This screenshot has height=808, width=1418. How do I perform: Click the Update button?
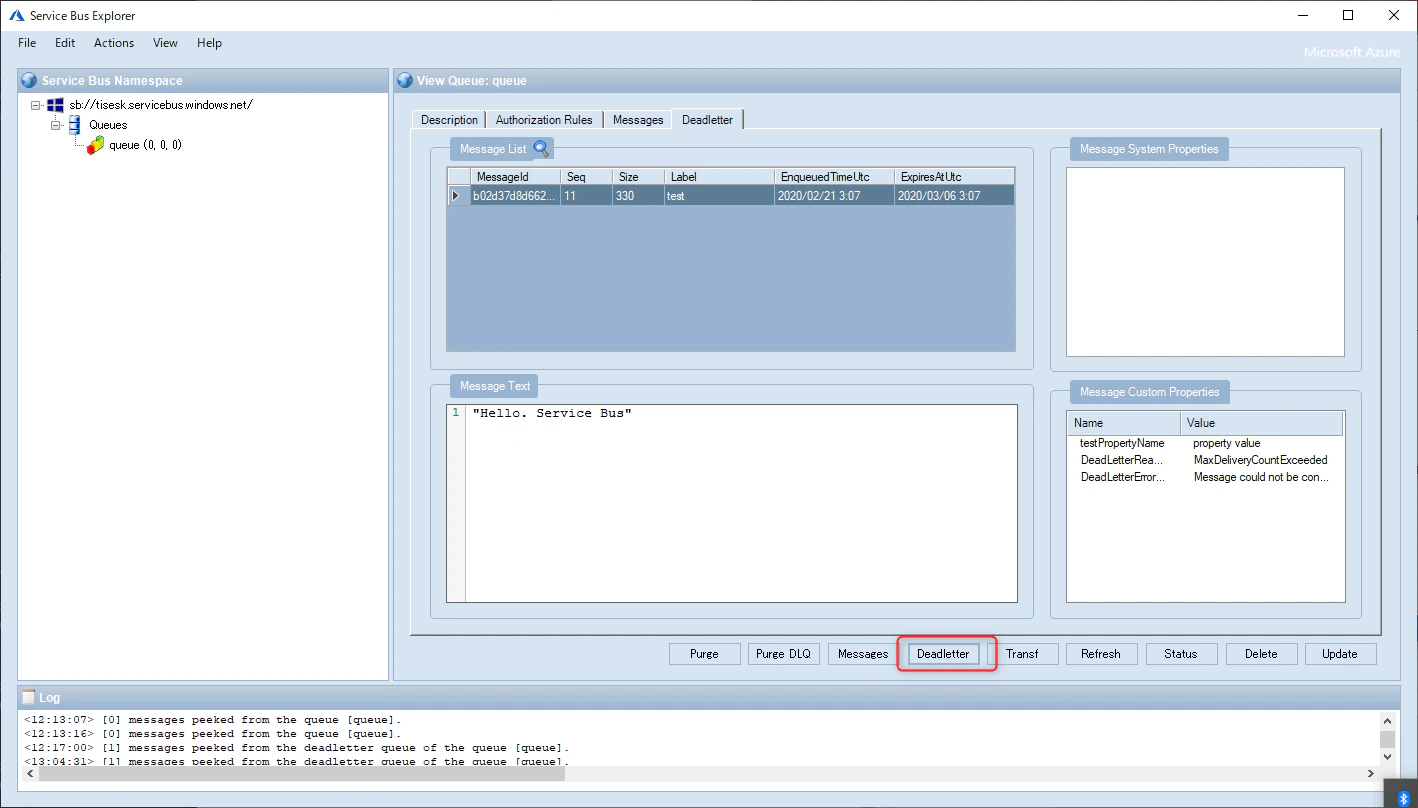1340,654
